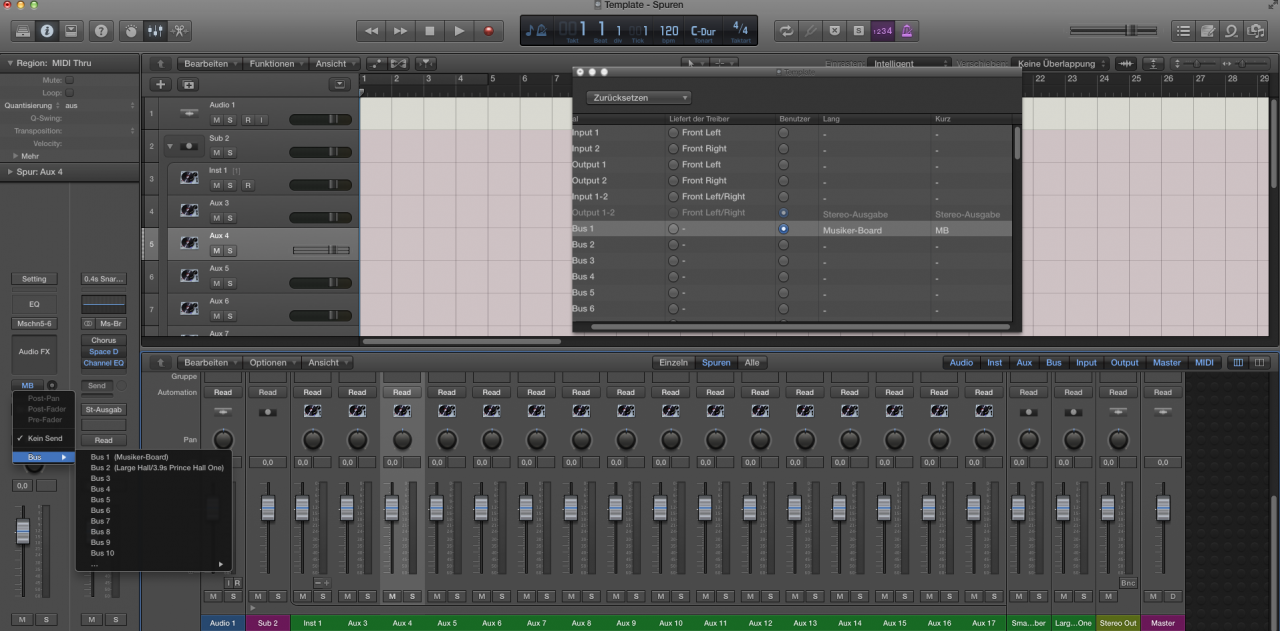Open the EQ button in inspector strip
1280x631 pixels.
pyautogui.click(x=34, y=304)
